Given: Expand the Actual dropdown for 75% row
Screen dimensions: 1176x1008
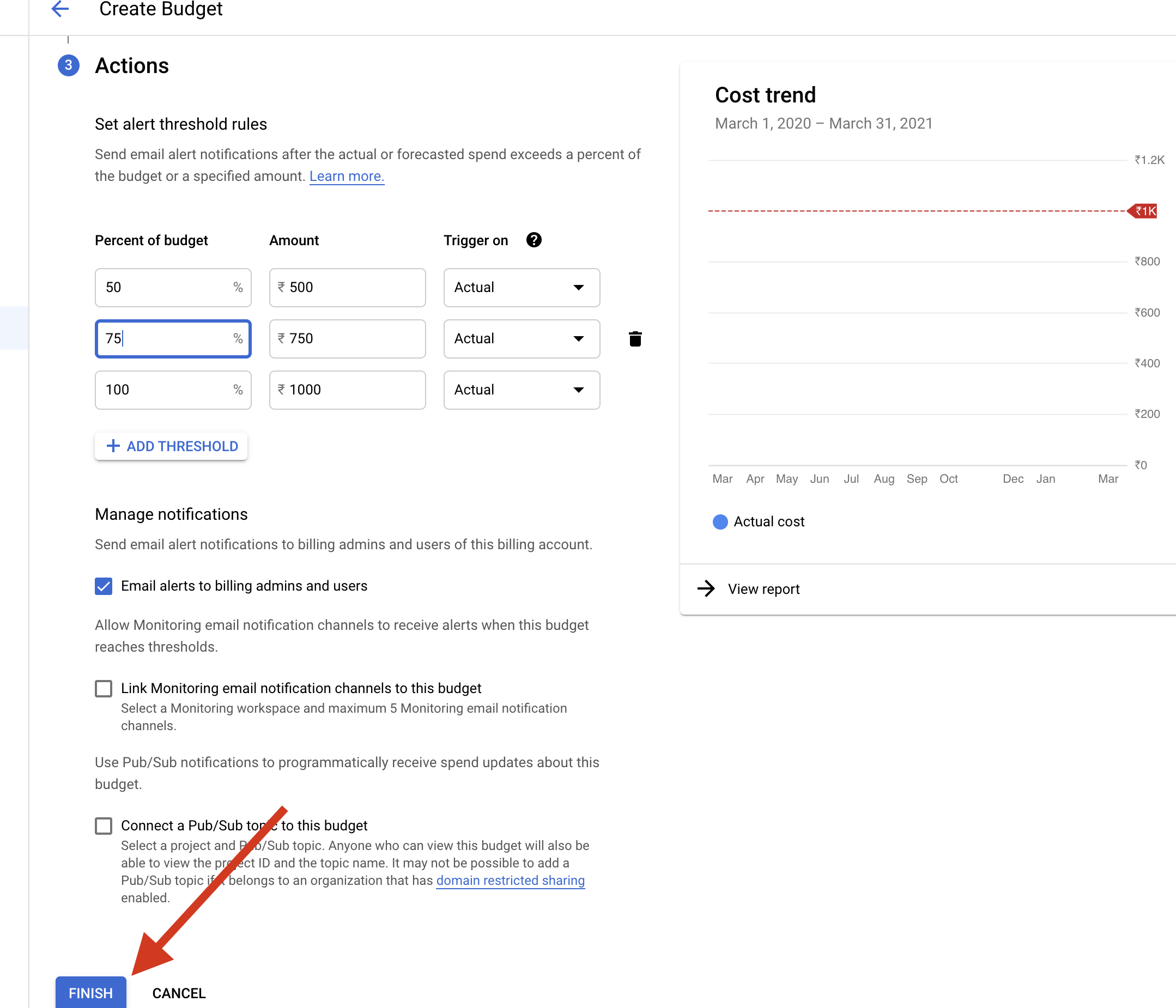Looking at the screenshot, I should 578,339.
